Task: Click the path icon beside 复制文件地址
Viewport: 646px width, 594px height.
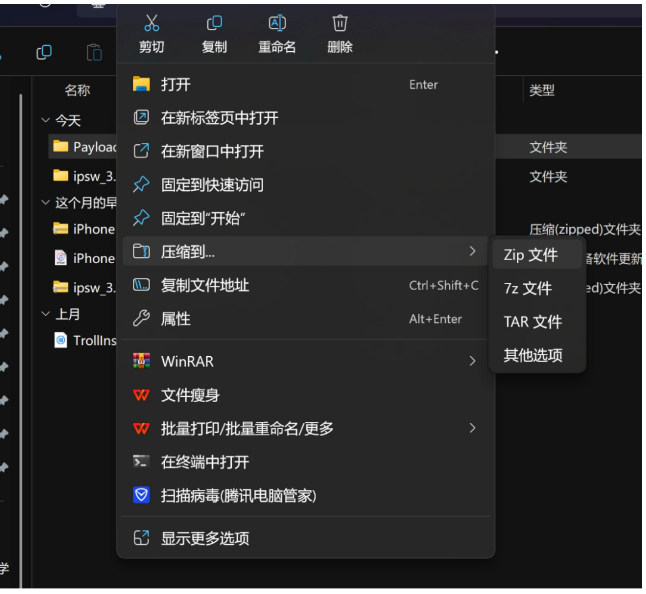Action: (x=141, y=285)
